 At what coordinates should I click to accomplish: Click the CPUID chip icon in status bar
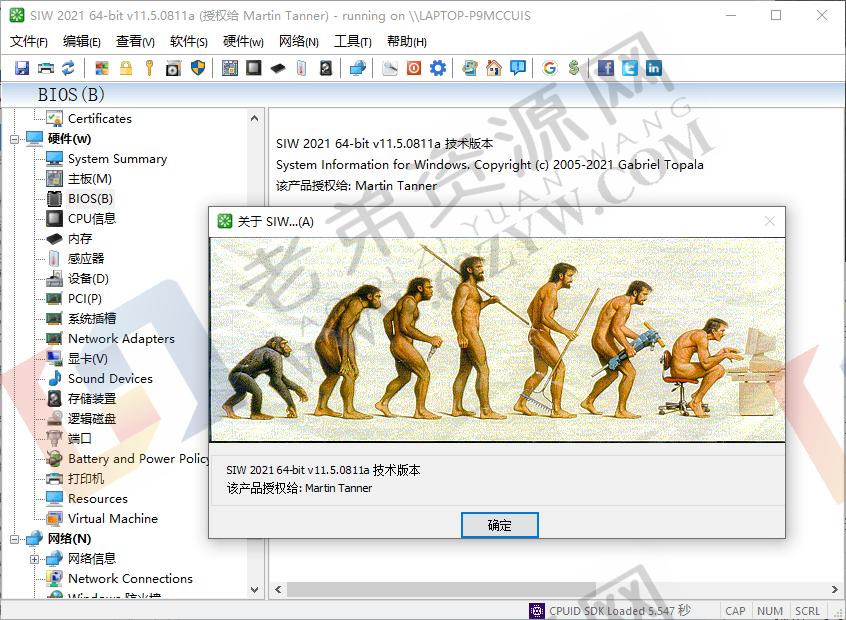536,611
